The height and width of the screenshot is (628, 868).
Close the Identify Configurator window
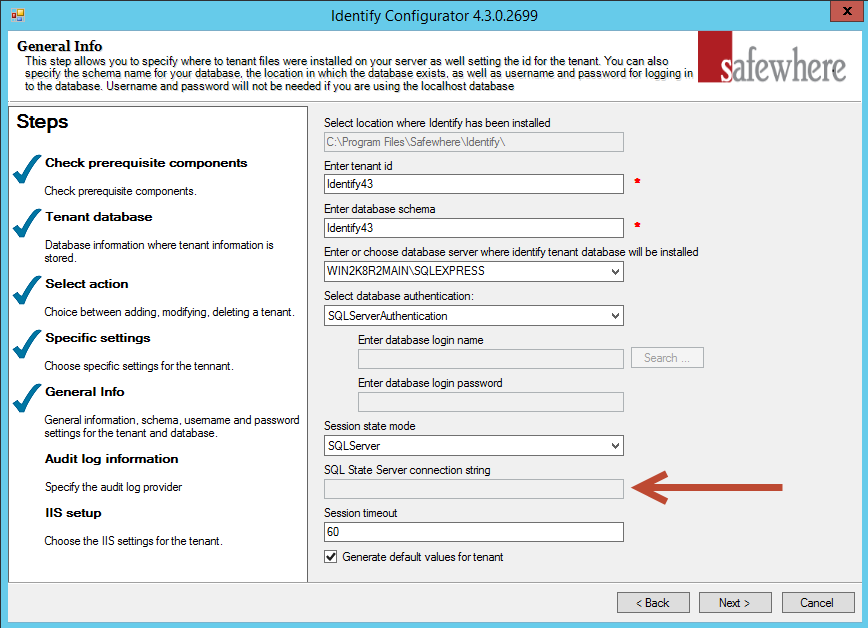847,11
